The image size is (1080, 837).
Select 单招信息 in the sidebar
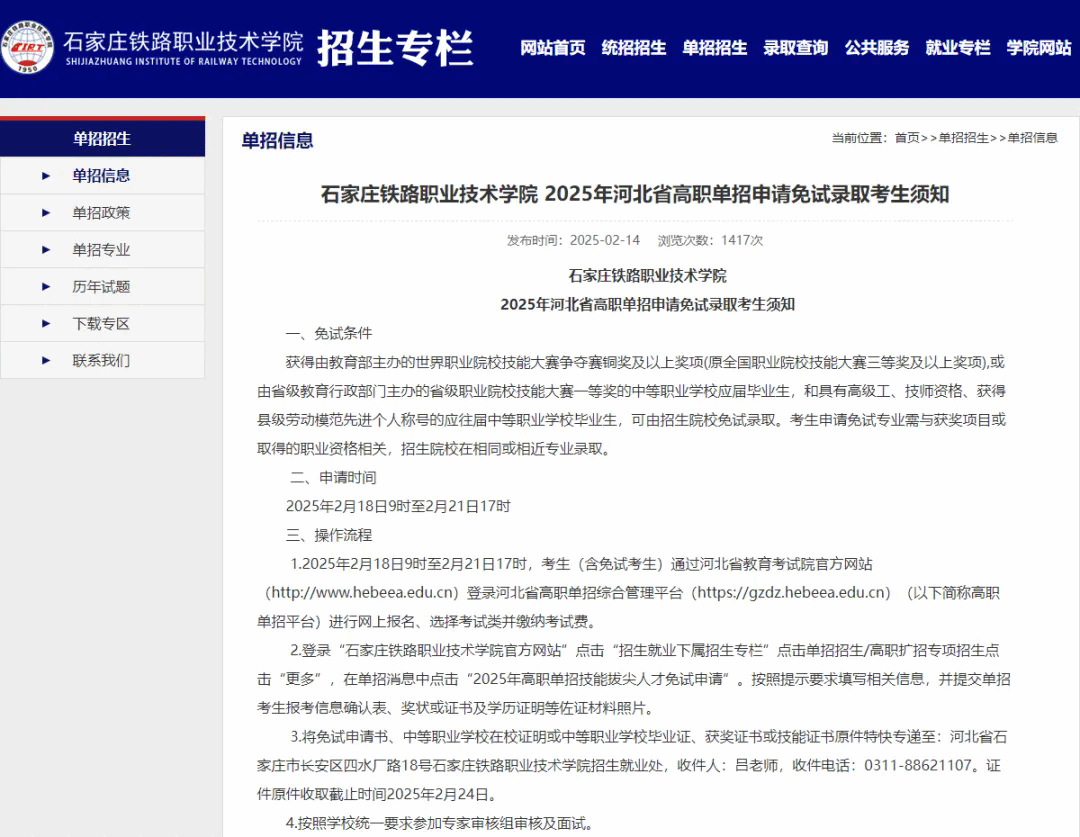101,176
